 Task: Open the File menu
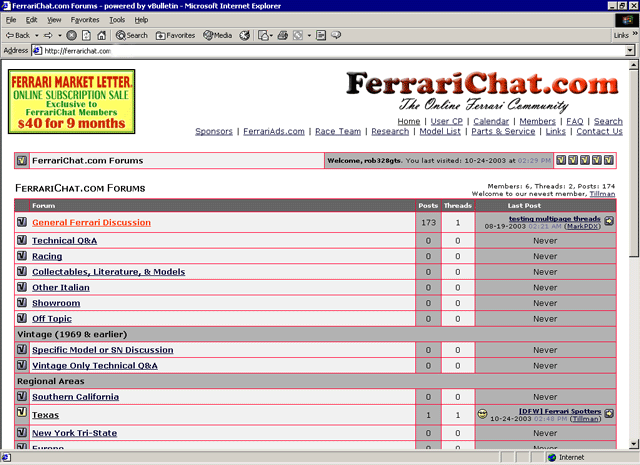click(x=11, y=20)
